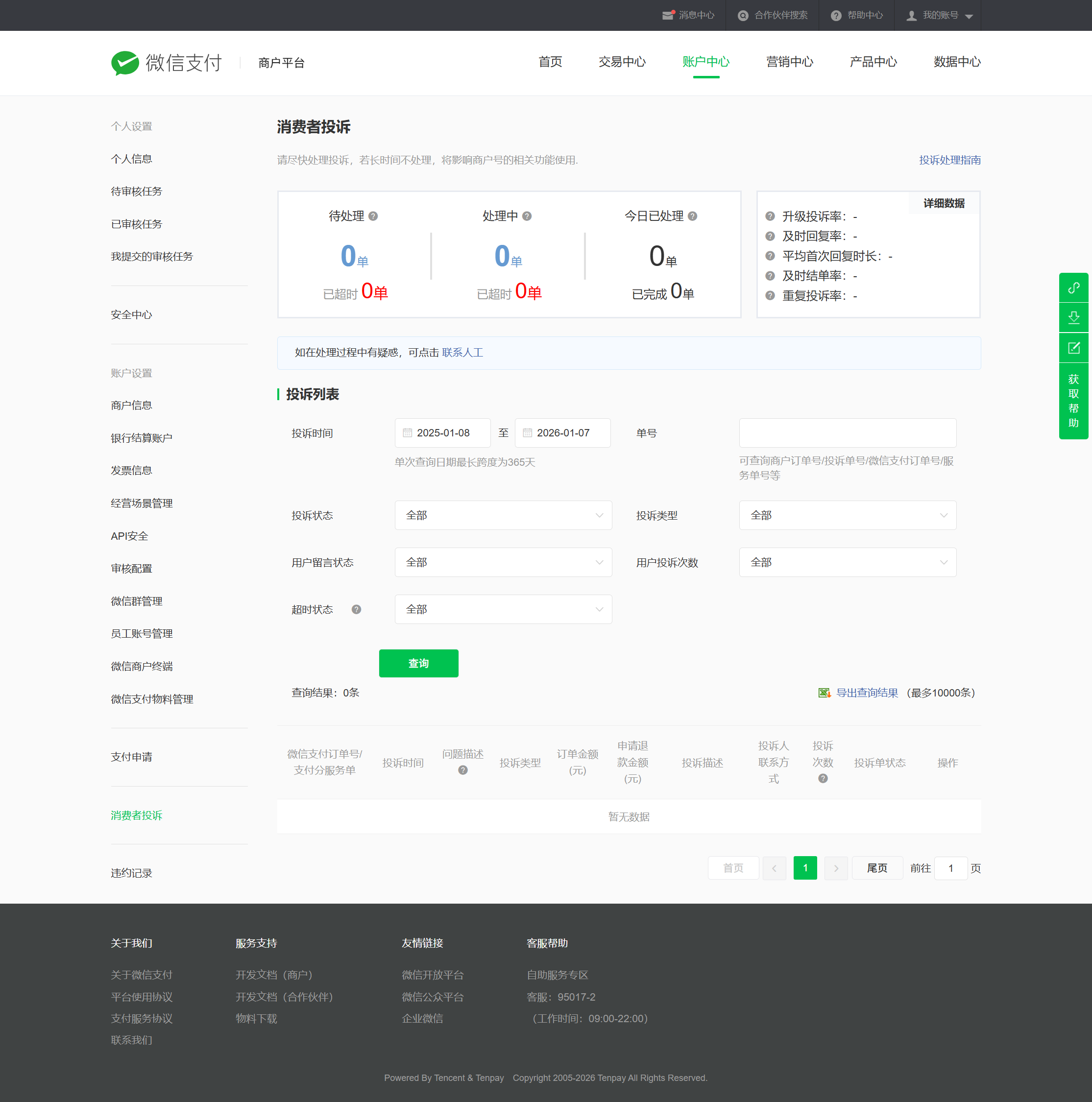Select 商户信息 in the sidebar
This screenshot has width=1092, height=1102.
pos(131,406)
